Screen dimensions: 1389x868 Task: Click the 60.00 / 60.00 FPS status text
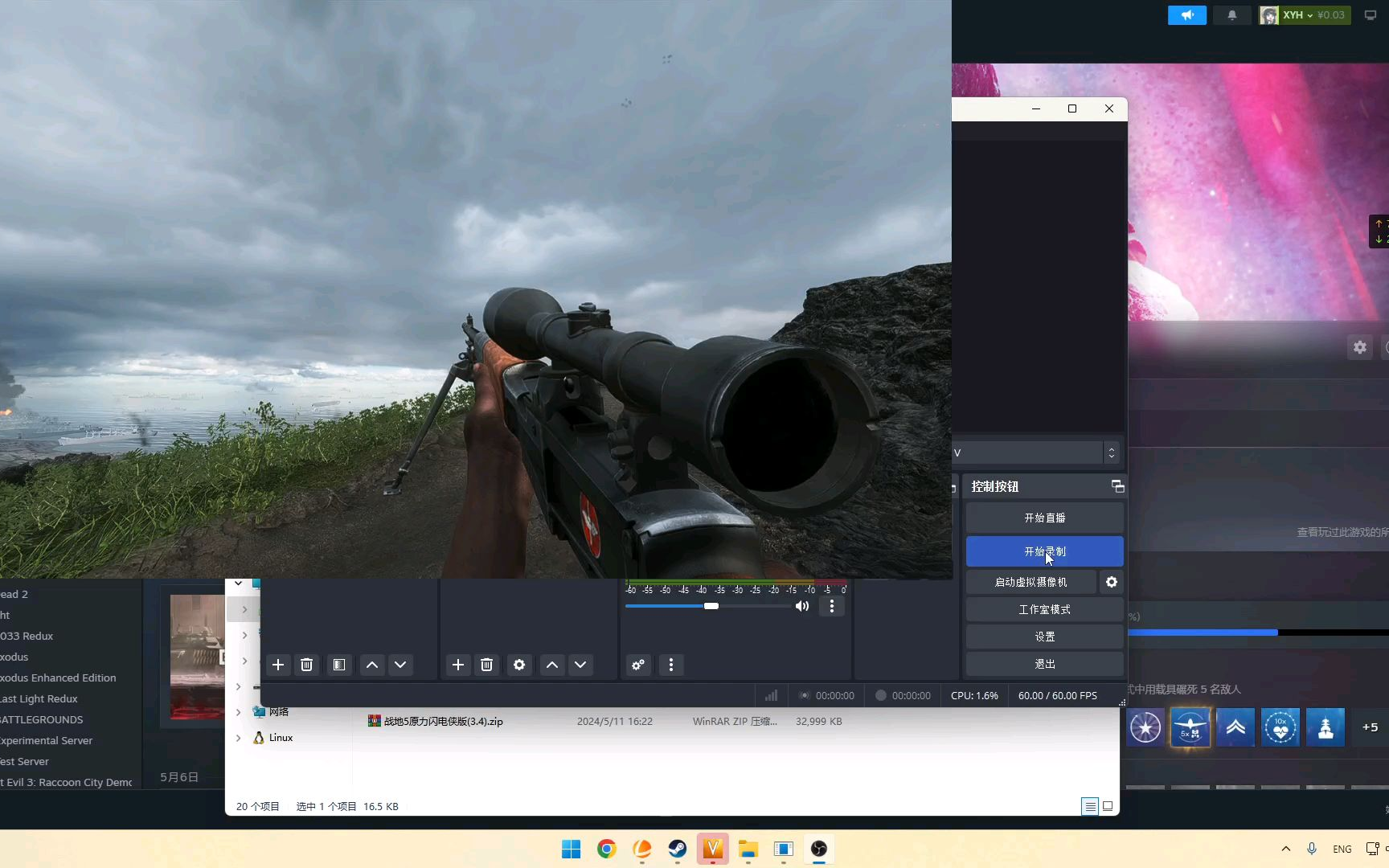coord(1057,695)
